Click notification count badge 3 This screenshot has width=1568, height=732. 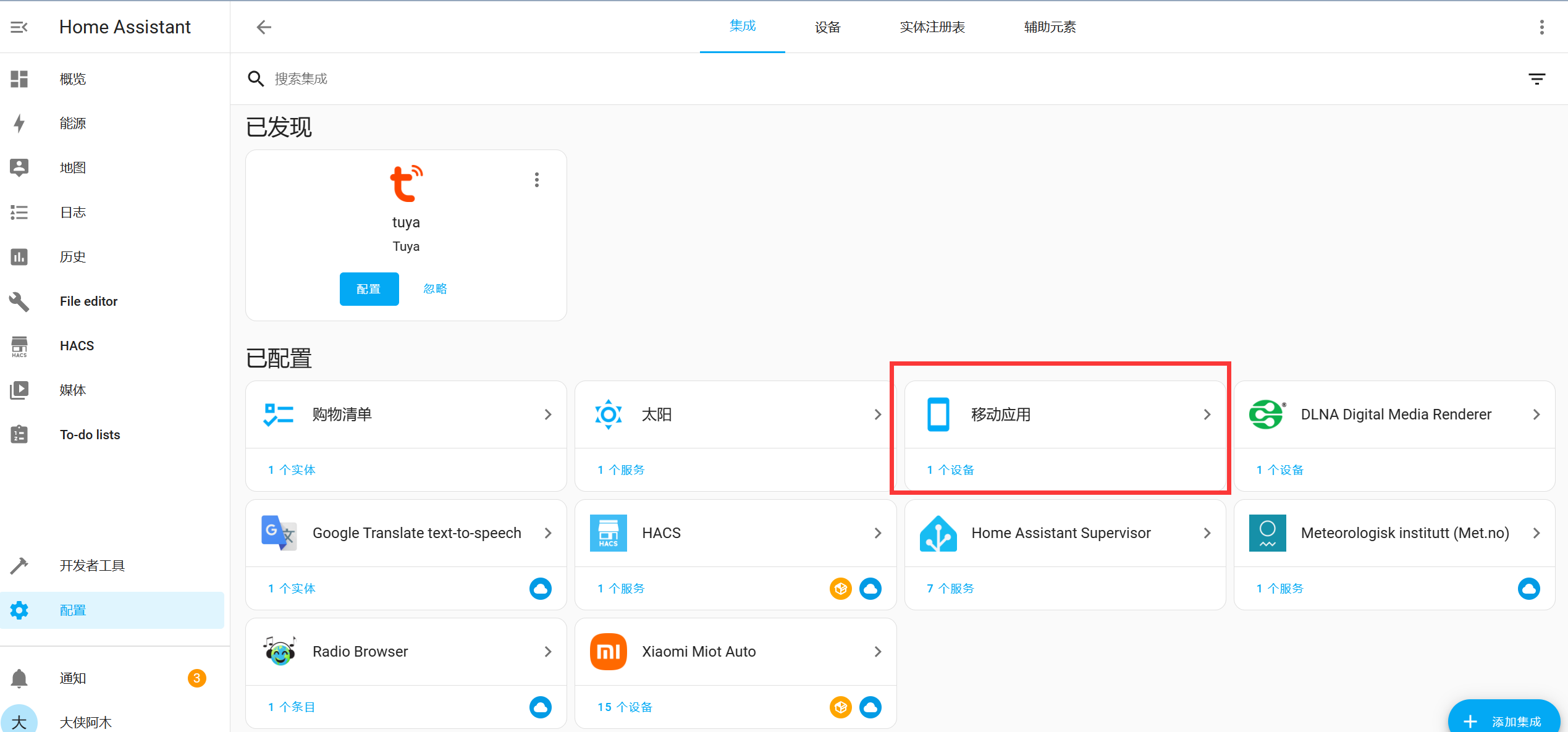[x=196, y=678]
